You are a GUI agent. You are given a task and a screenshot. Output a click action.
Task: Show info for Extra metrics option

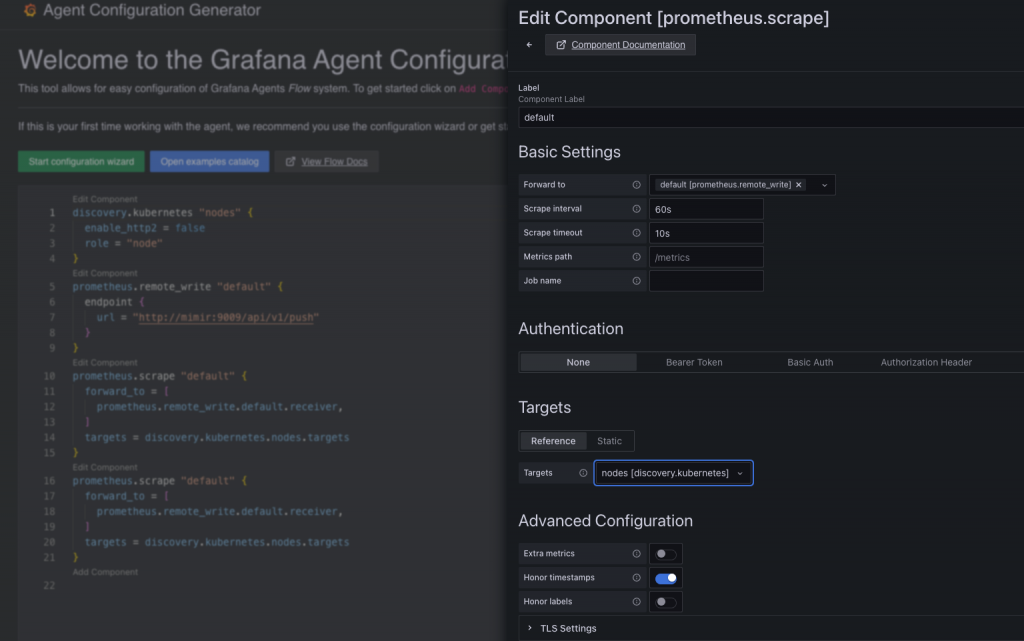pyautogui.click(x=636, y=554)
